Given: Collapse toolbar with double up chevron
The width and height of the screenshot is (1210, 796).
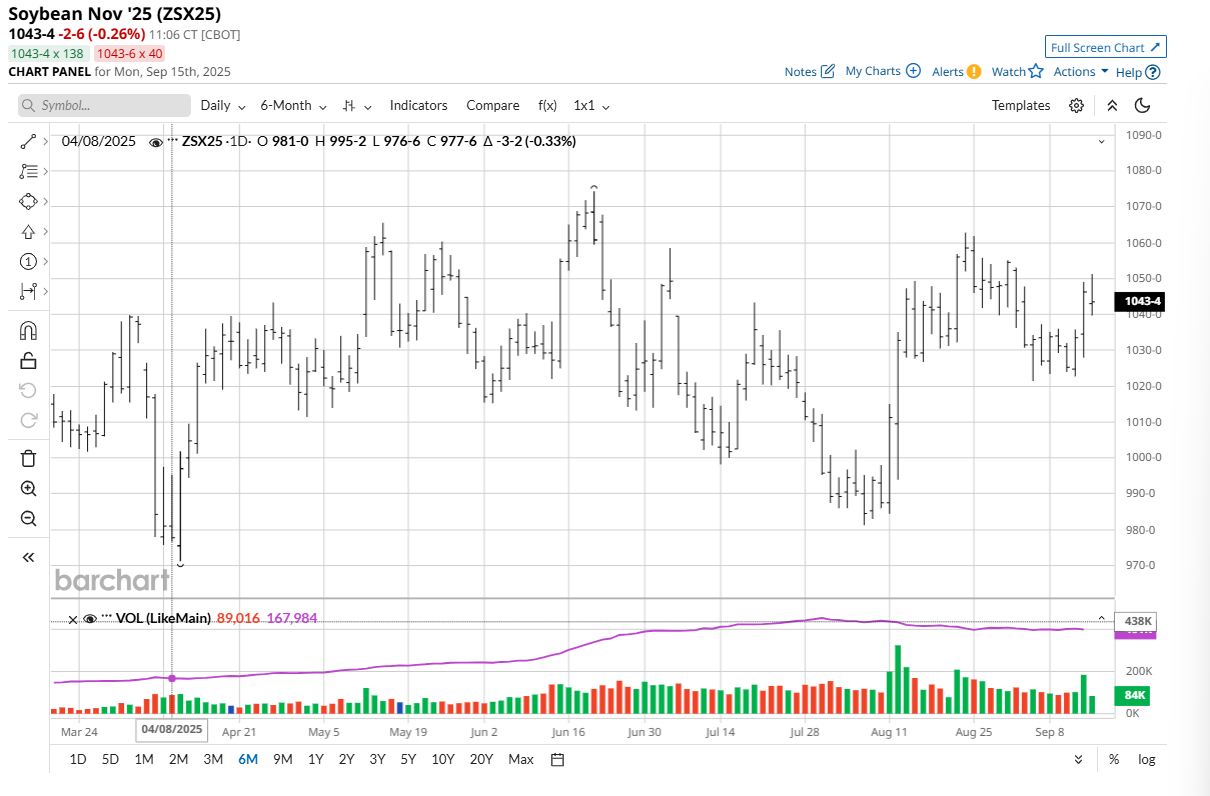Looking at the screenshot, I should (1112, 105).
